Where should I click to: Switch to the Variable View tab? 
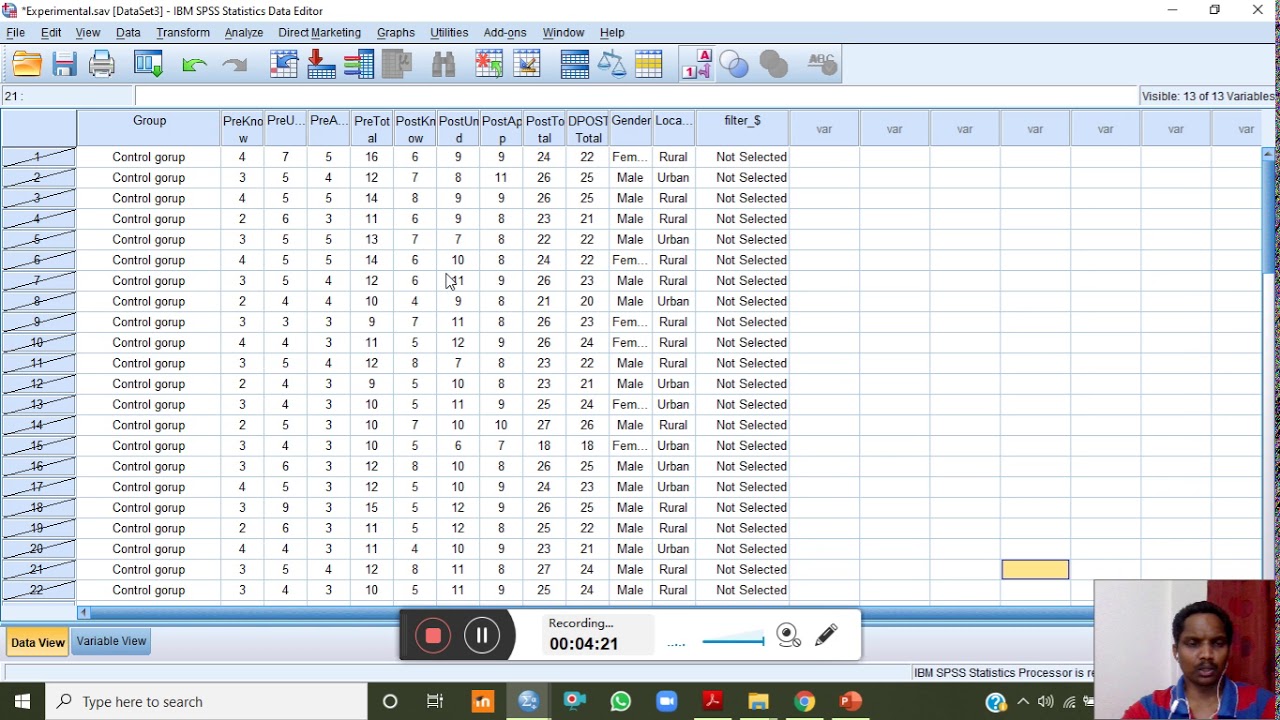click(111, 642)
